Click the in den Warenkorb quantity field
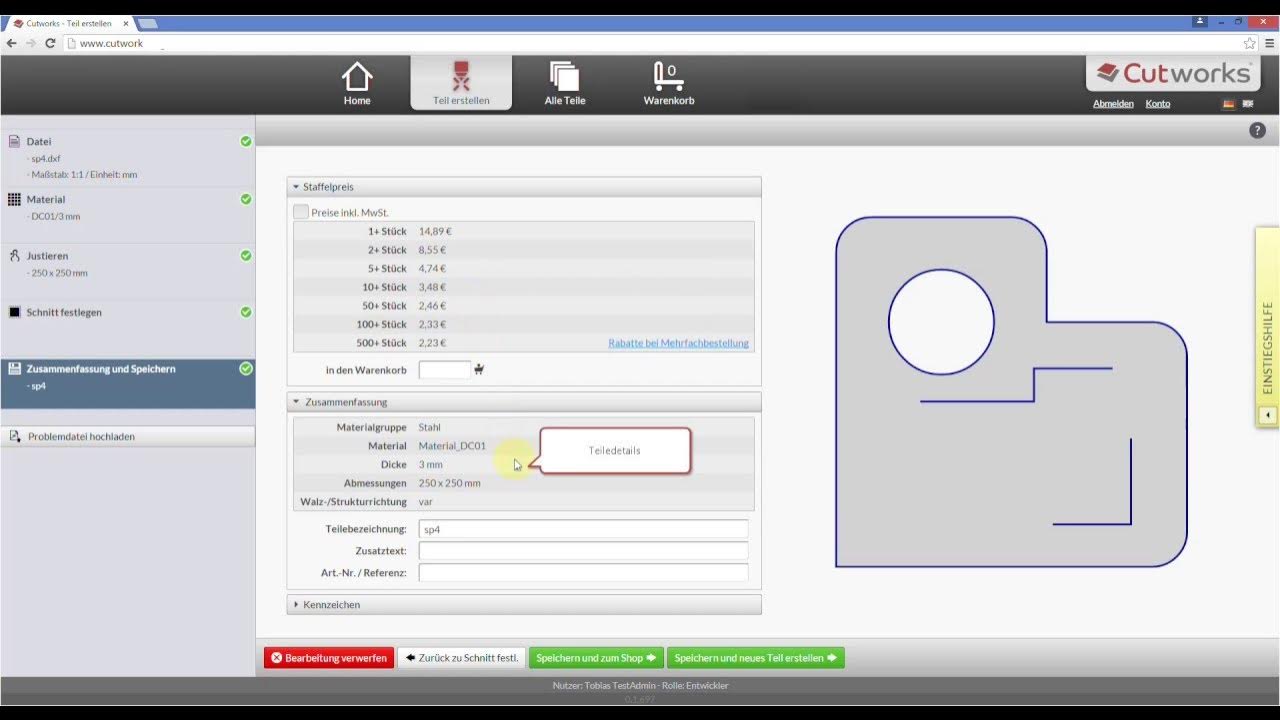1280x720 pixels. click(444, 370)
